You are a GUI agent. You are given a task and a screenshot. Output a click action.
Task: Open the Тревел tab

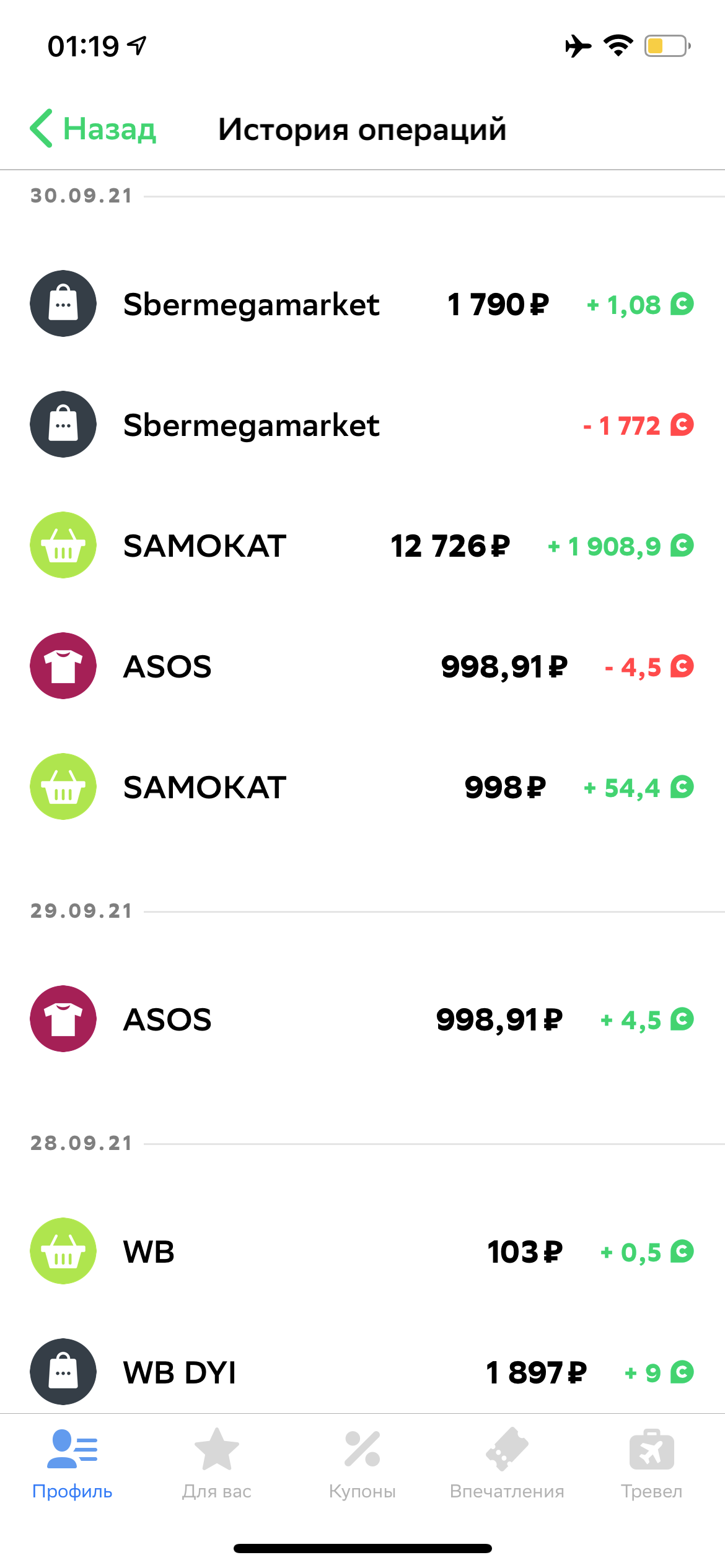[x=652, y=1465]
